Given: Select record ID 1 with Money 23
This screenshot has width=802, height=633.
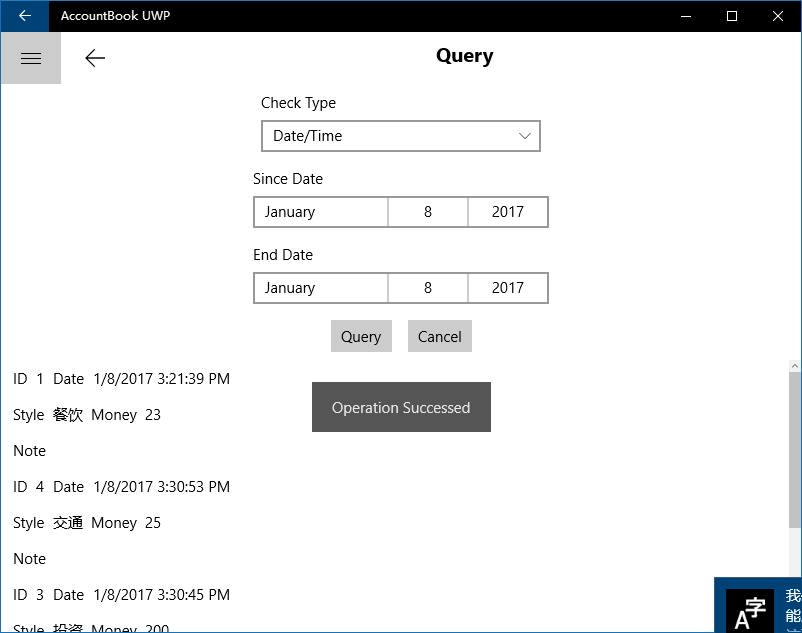Looking at the screenshot, I should 120,379.
